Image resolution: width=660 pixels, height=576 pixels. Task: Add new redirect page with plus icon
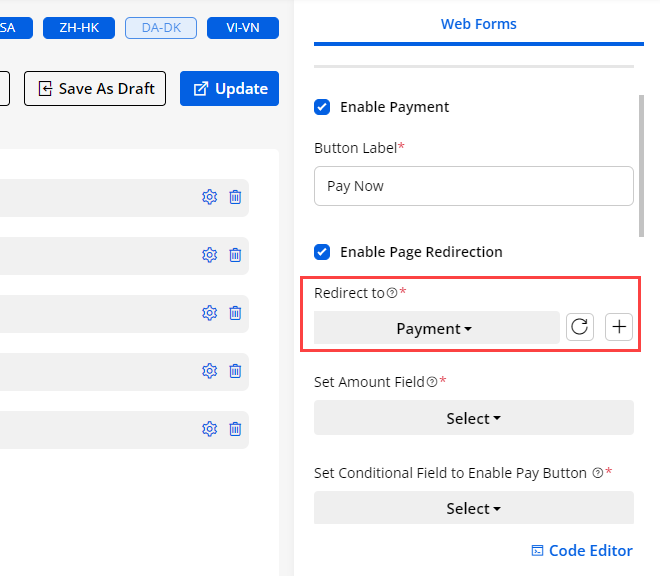pyautogui.click(x=619, y=327)
